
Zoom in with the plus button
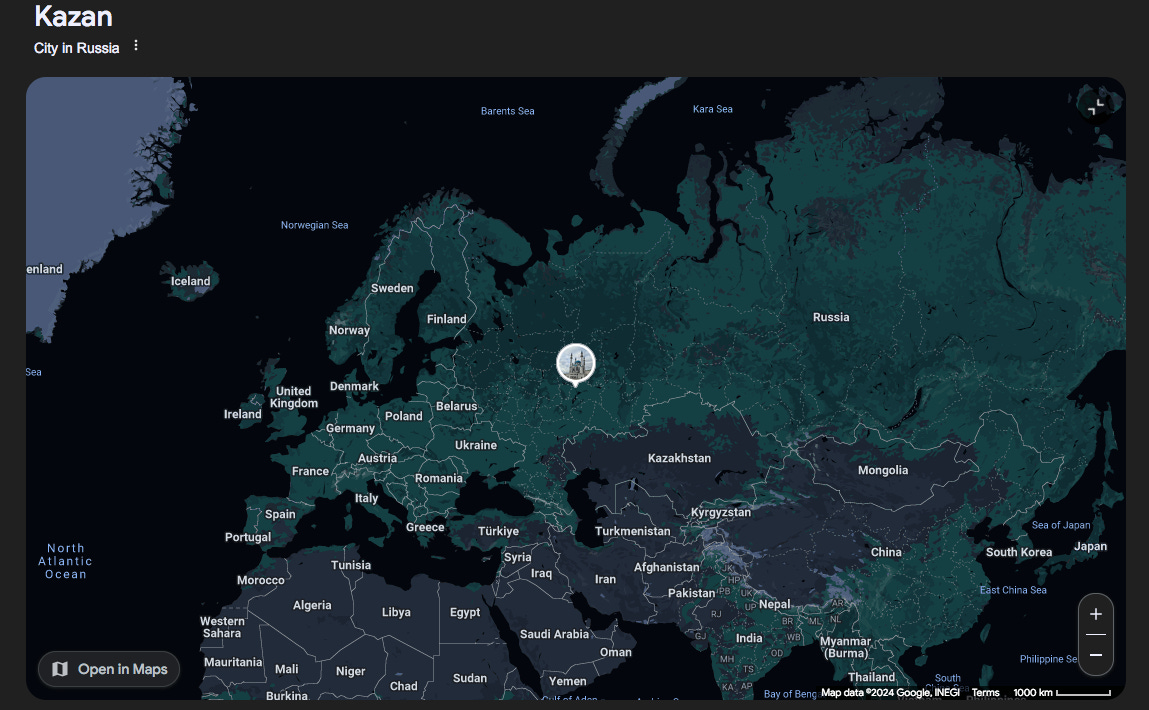1096,614
